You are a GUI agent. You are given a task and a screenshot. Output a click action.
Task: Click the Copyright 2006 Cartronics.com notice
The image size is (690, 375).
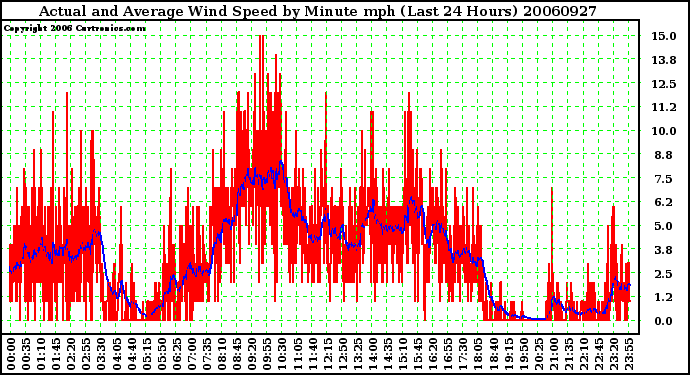[75, 28]
